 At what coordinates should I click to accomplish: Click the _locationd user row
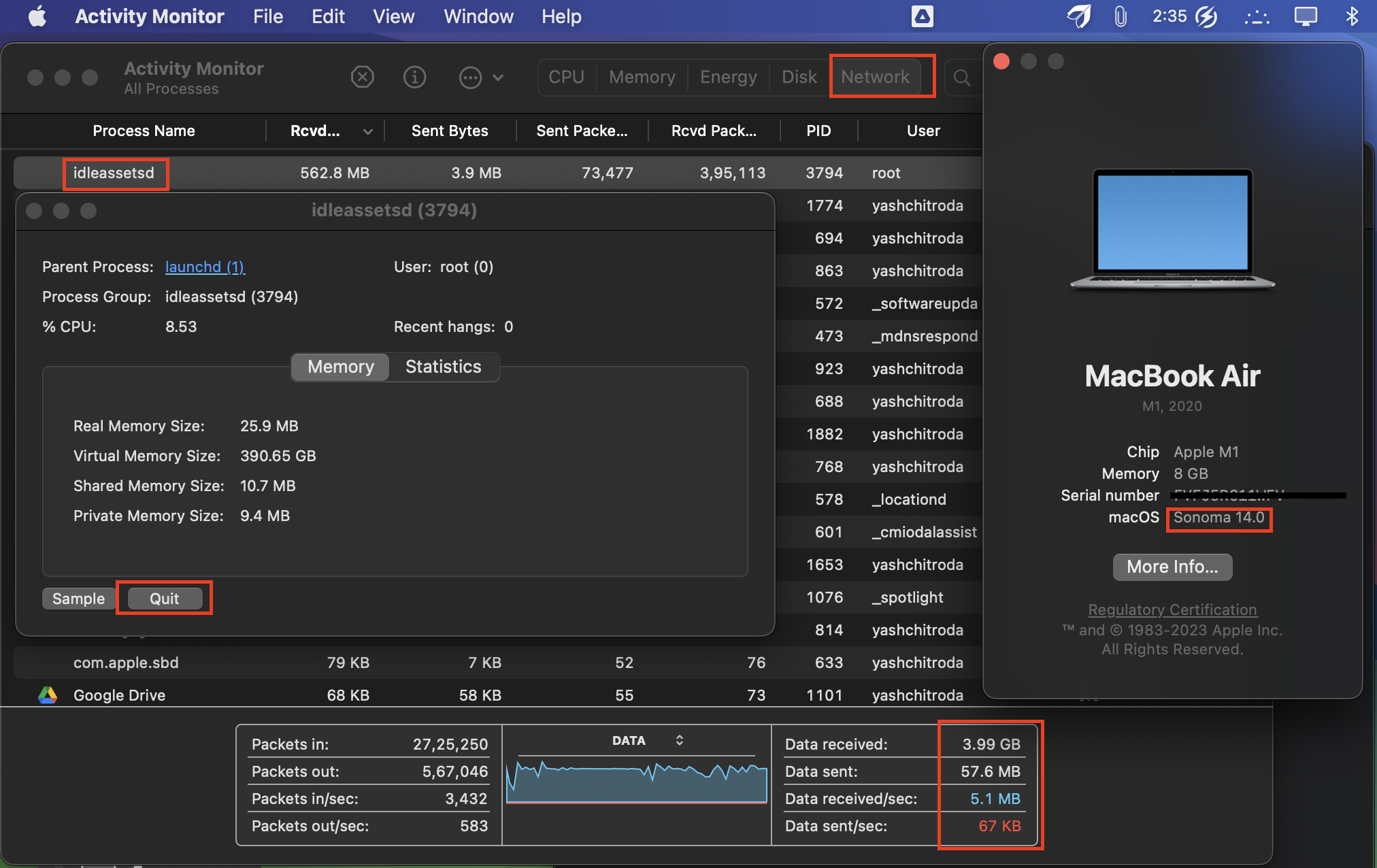[878, 499]
